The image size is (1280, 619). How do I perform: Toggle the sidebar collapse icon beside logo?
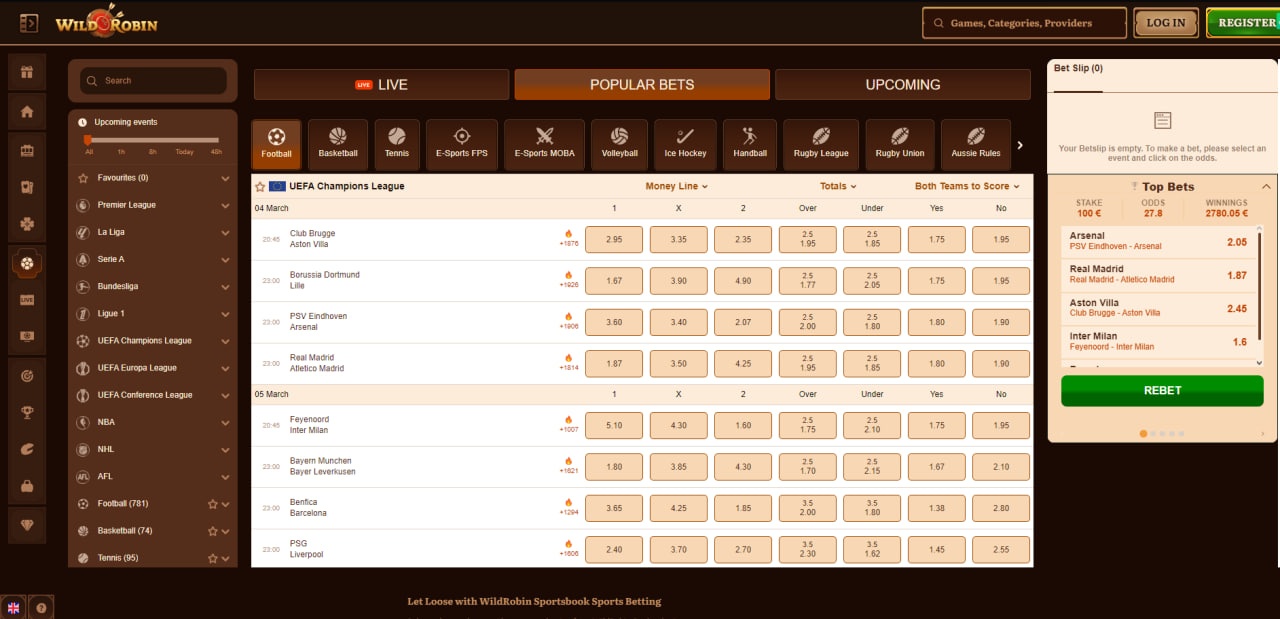pos(29,22)
